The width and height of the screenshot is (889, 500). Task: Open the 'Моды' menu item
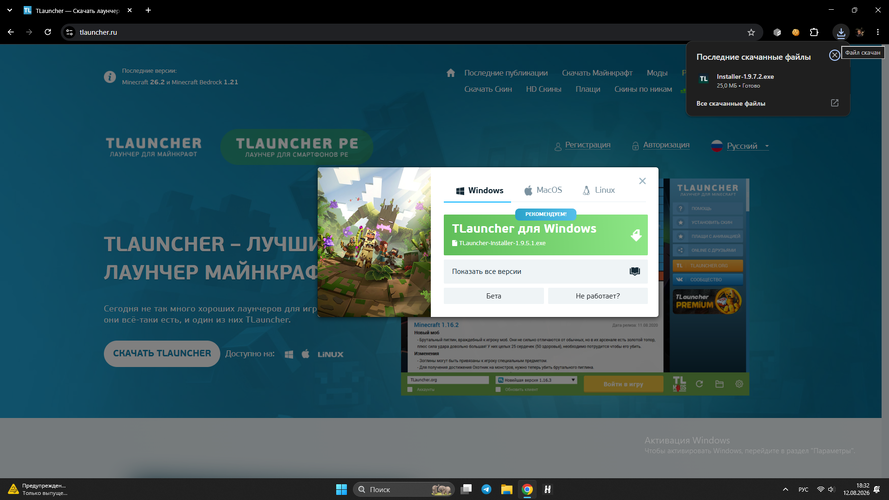click(657, 73)
